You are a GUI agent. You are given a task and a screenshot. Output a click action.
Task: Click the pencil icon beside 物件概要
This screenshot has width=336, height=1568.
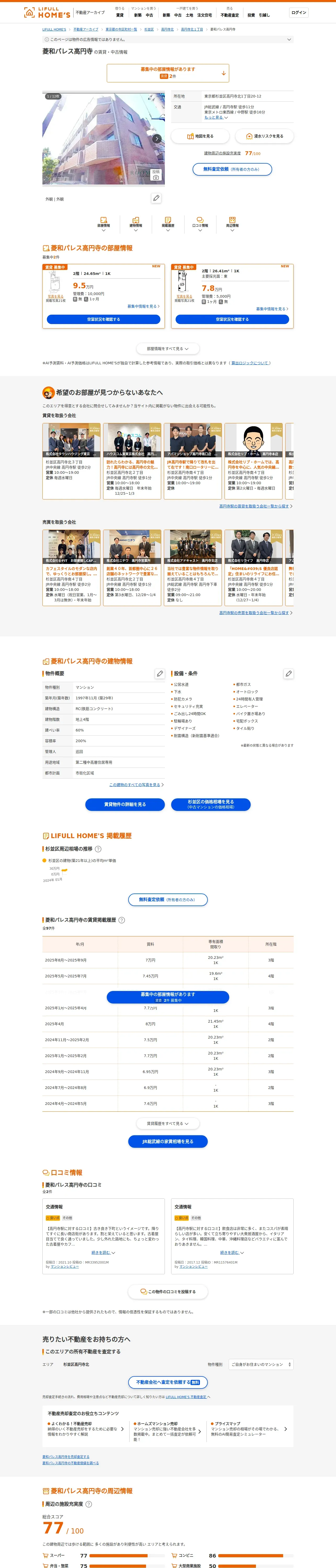pyautogui.click(x=160, y=673)
